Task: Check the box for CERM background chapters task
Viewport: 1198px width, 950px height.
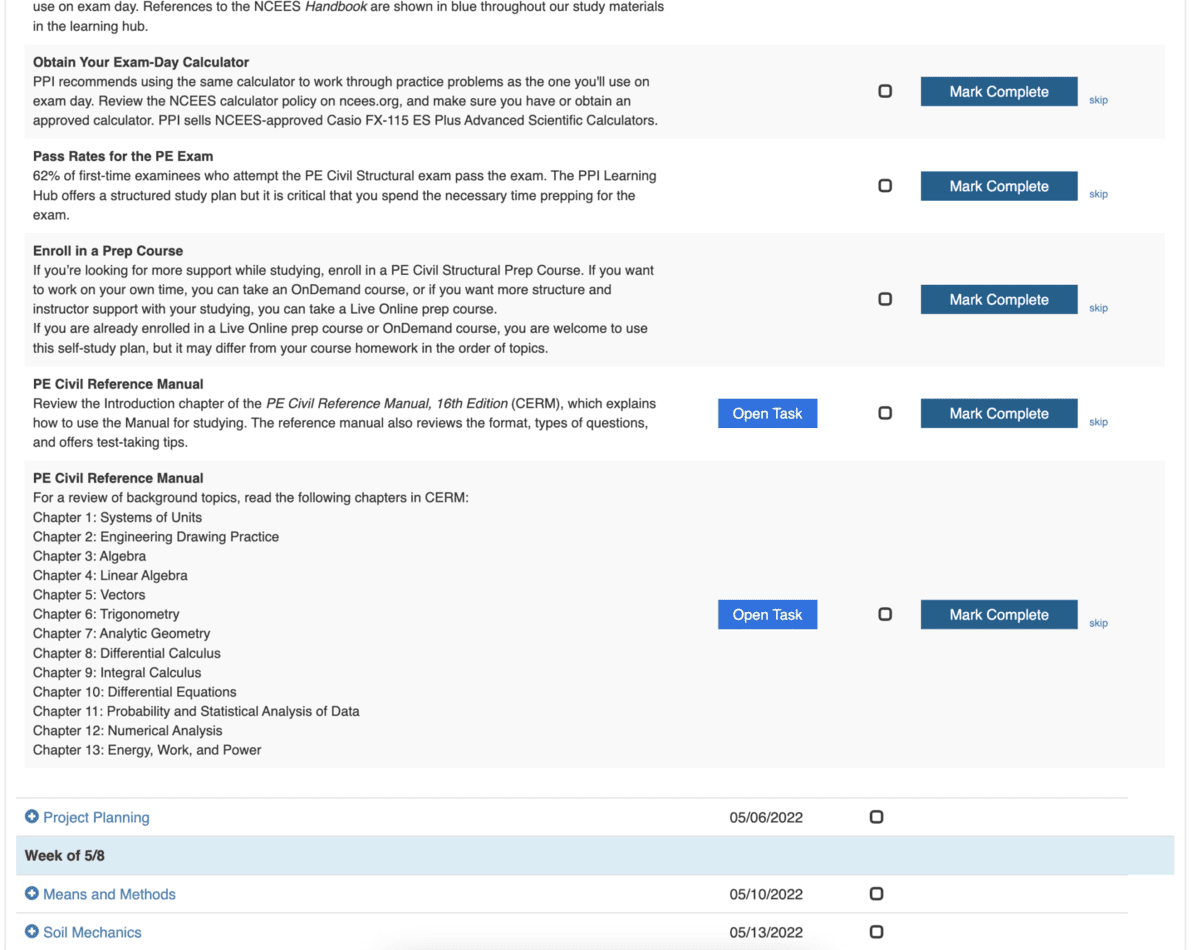Action: (885, 614)
